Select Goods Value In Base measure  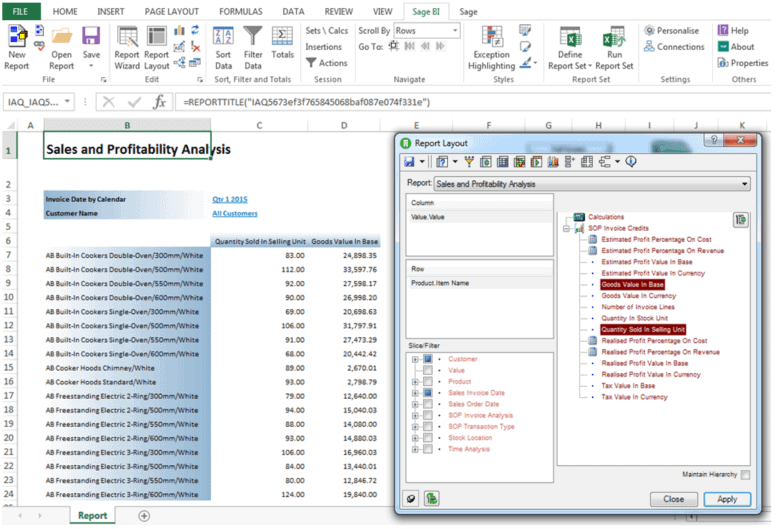632,285
